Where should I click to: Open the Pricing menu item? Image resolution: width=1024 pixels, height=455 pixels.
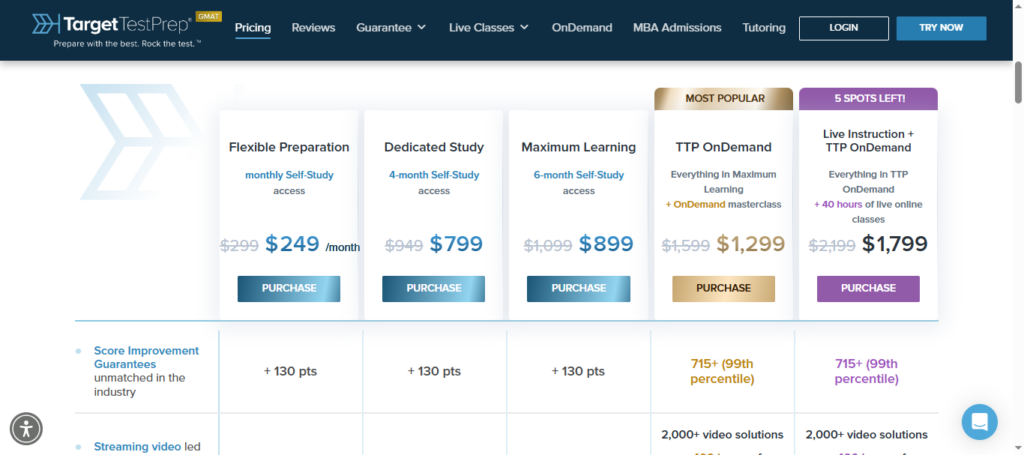pyautogui.click(x=253, y=28)
